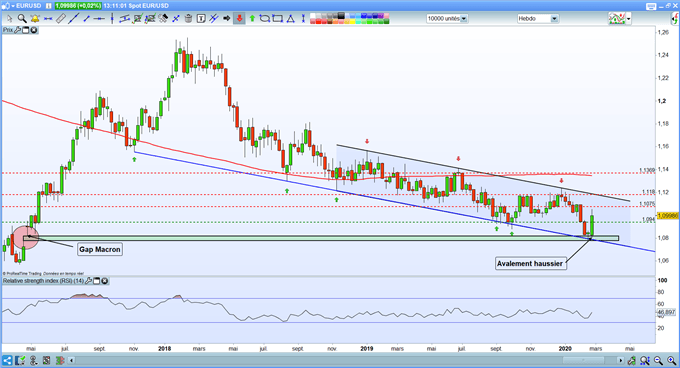This screenshot has height=368, width=680.
Task: Pick the black color swatch
Action: tap(341, 16)
